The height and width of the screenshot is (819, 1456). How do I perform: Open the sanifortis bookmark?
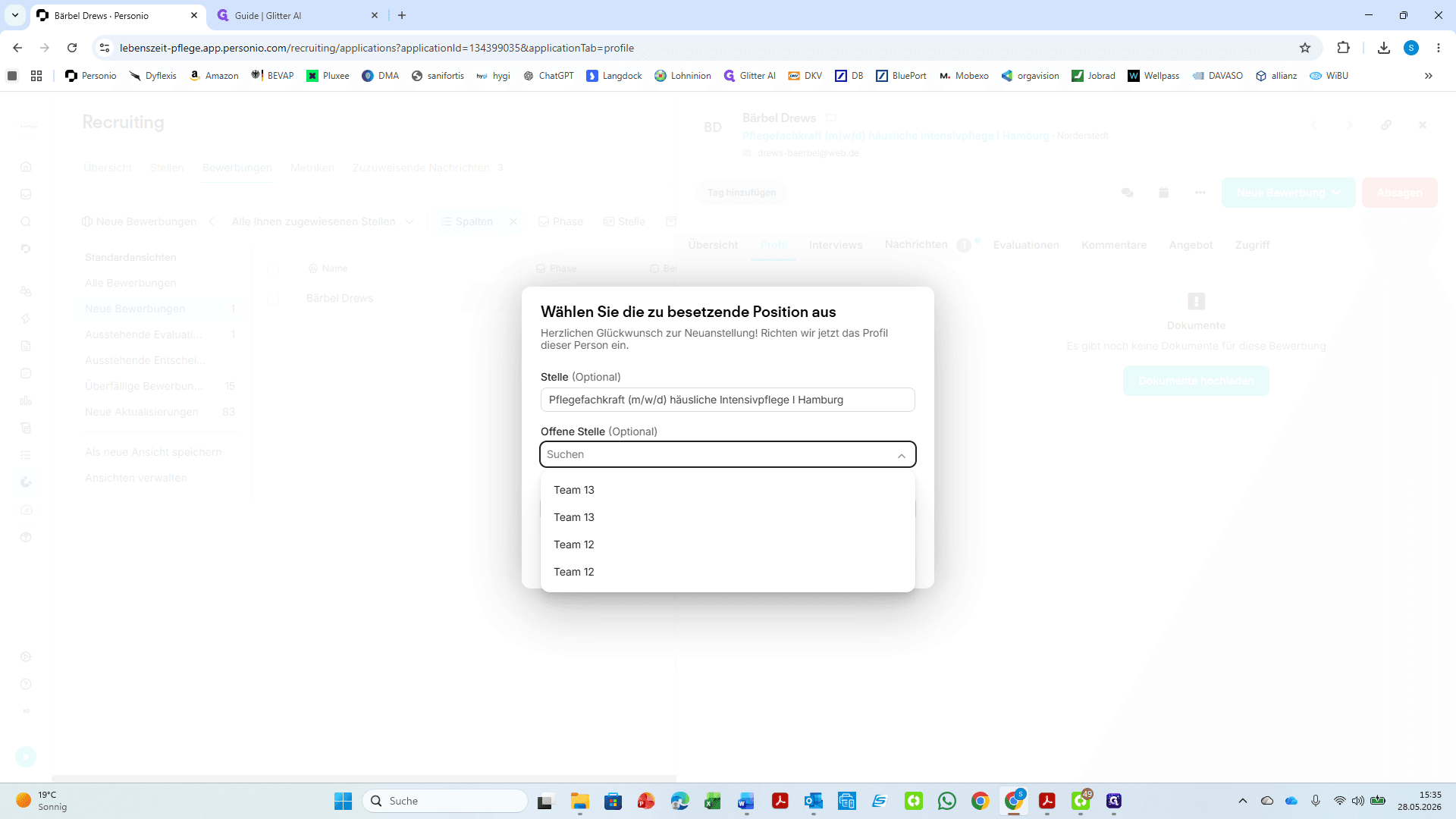(x=438, y=76)
